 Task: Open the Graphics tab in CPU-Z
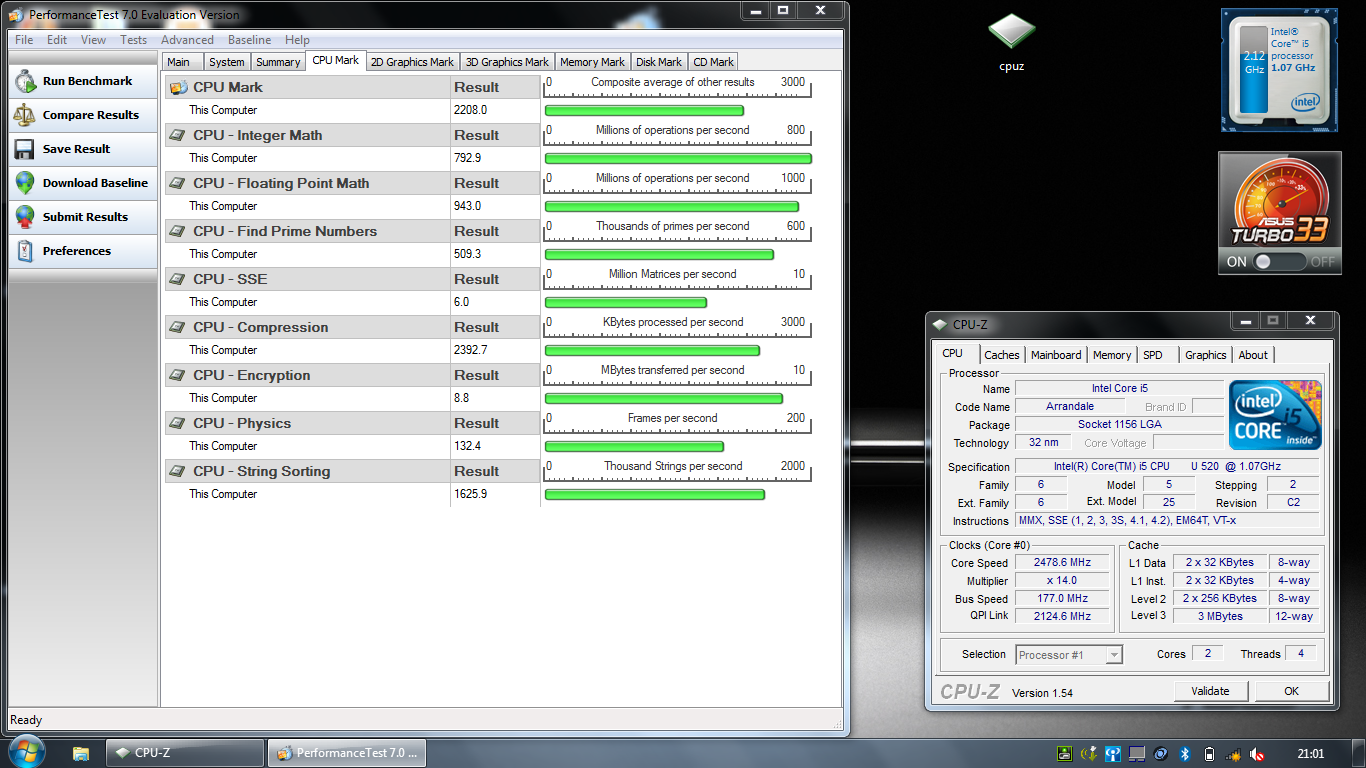click(1206, 355)
